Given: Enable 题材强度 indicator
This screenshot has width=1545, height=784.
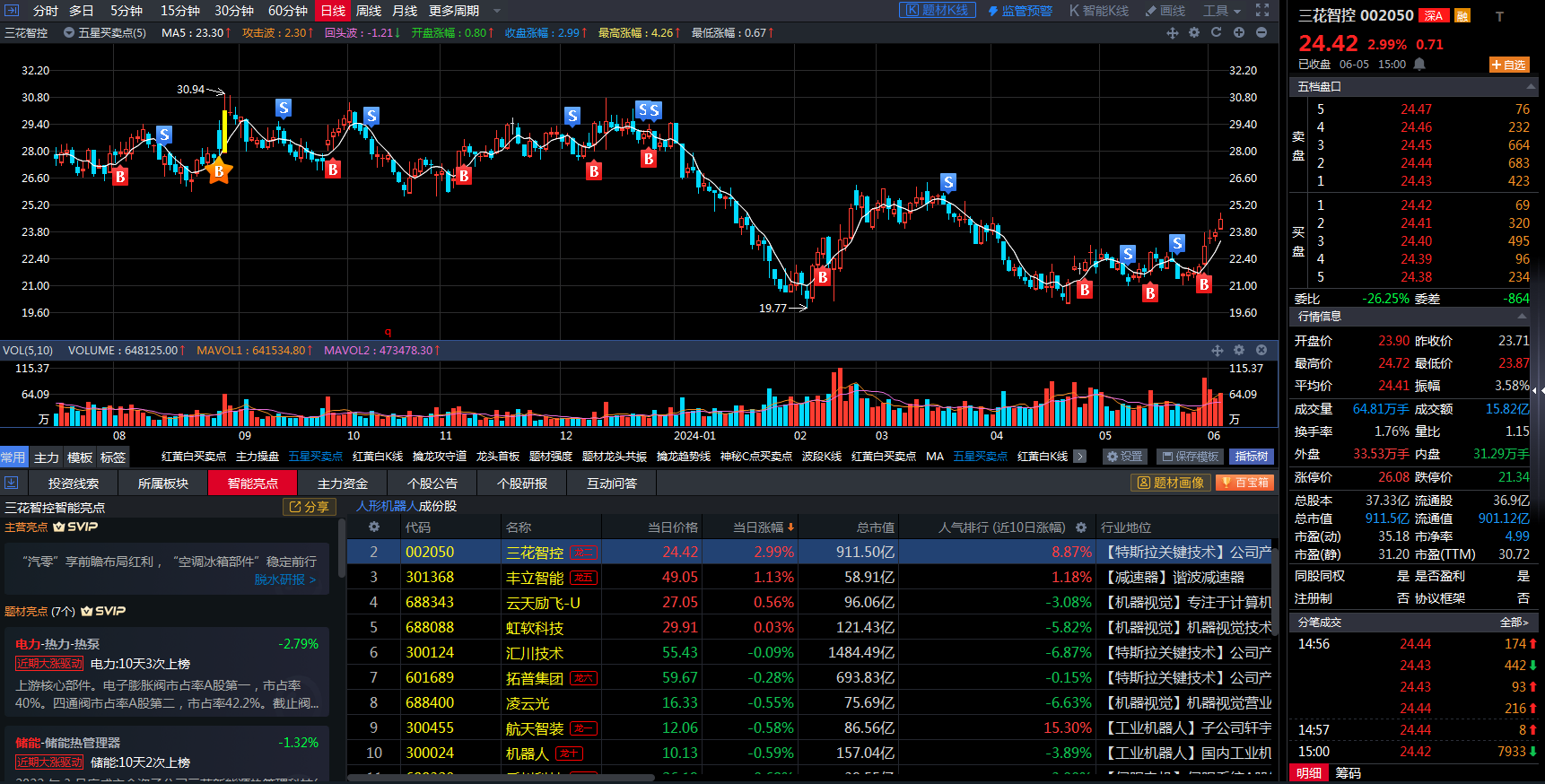Looking at the screenshot, I should pyautogui.click(x=551, y=457).
